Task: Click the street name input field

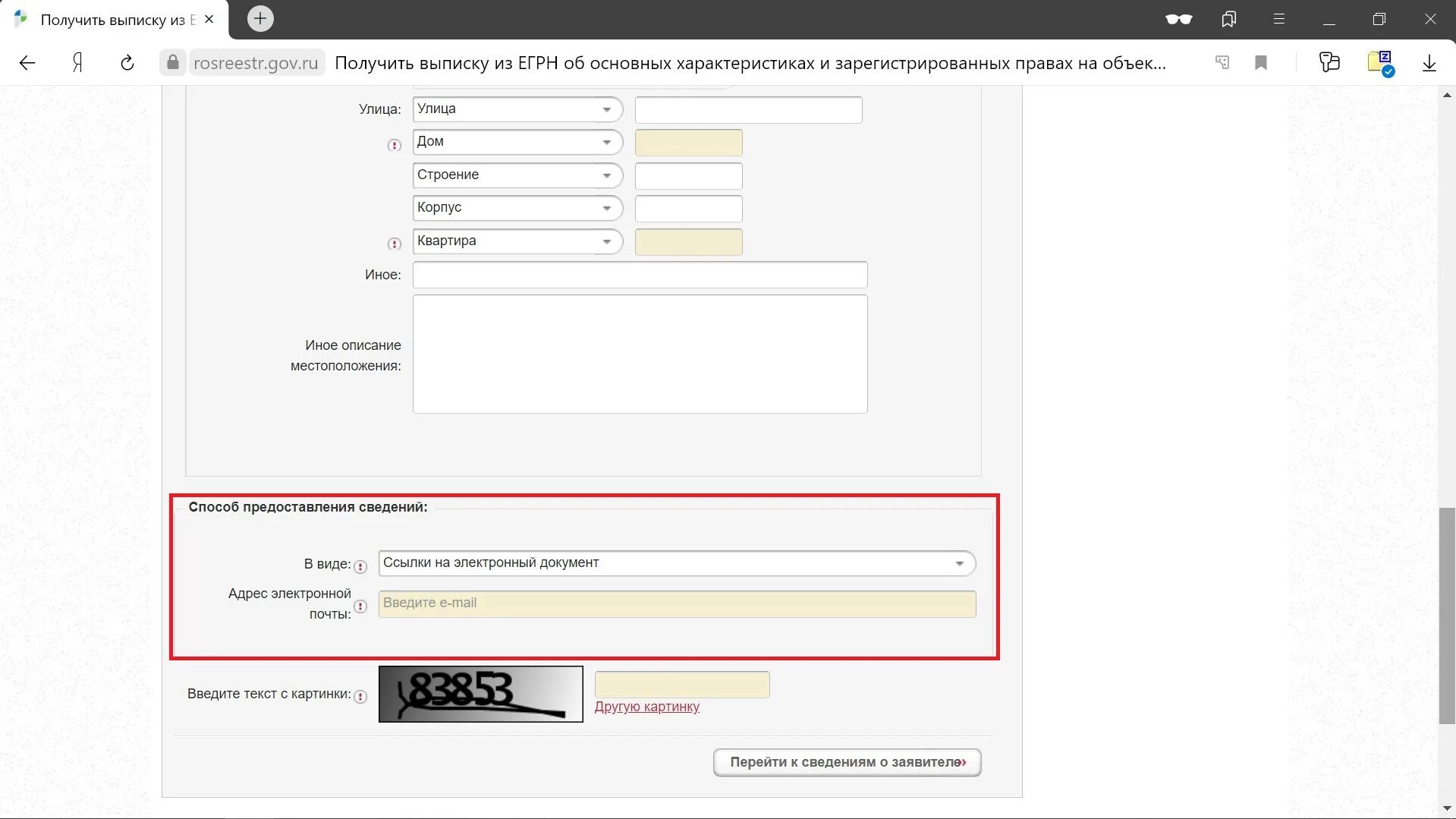Action: coord(748,109)
